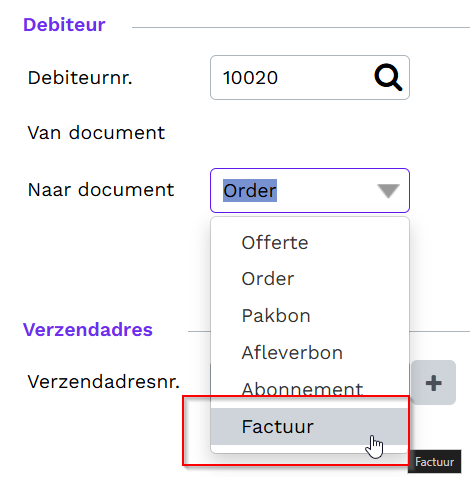Image resolution: width=470 pixels, height=477 pixels.
Task: Select the highlighted Factuur option
Action: 310,426
